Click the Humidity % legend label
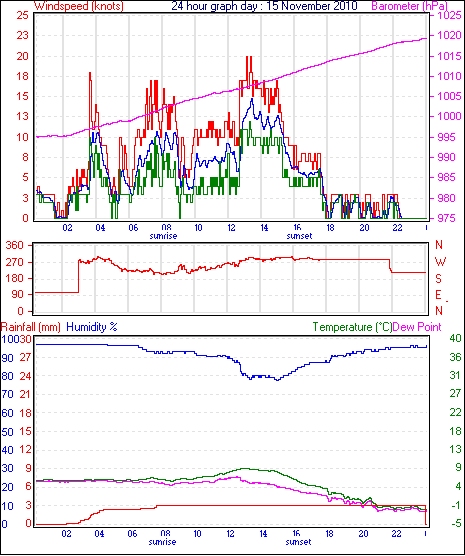The width and height of the screenshot is (465, 556). pyautogui.click(x=92, y=327)
